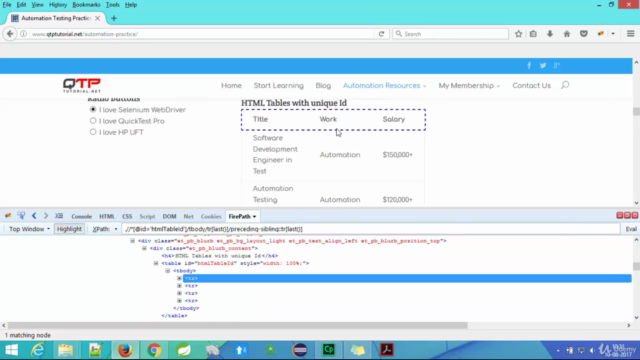The width and height of the screenshot is (640, 360).
Task: Open the Twitter icon in the blue bar
Action: 543,65
